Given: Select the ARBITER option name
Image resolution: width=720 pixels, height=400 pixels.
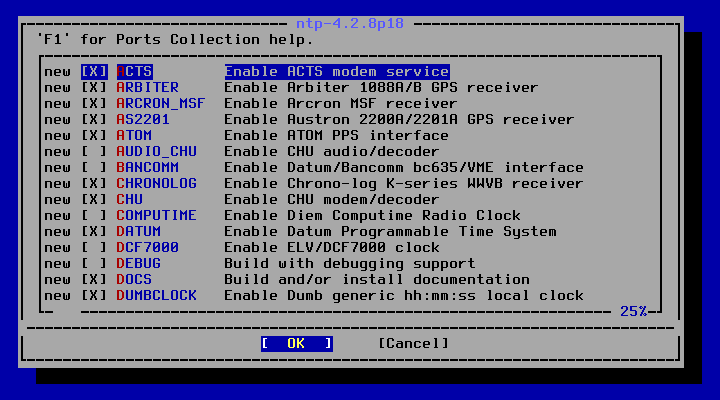Looking at the screenshot, I should [x=148, y=88].
